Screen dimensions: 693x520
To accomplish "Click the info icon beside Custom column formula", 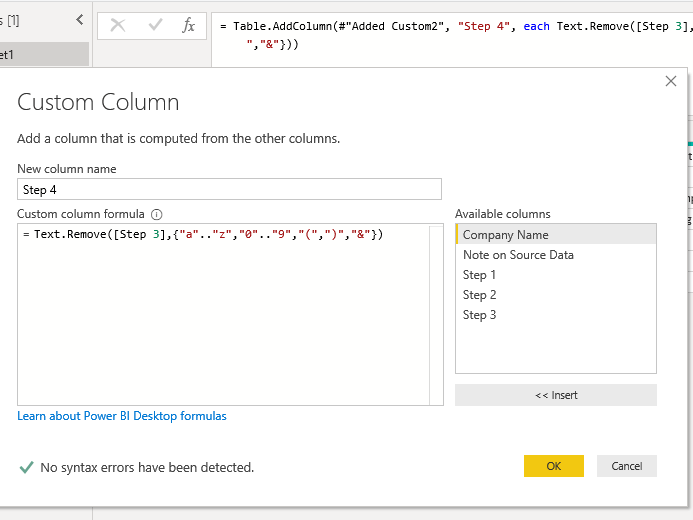I will coord(157,214).
